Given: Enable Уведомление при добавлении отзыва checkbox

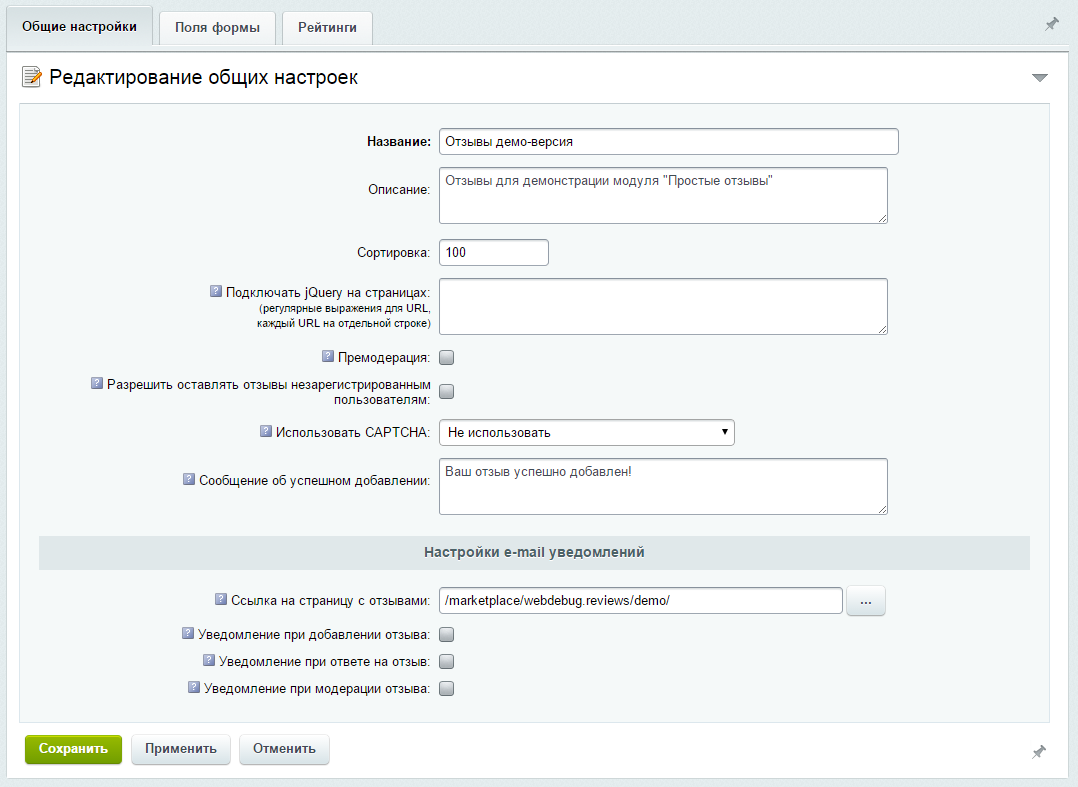Looking at the screenshot, I should 447,634.
